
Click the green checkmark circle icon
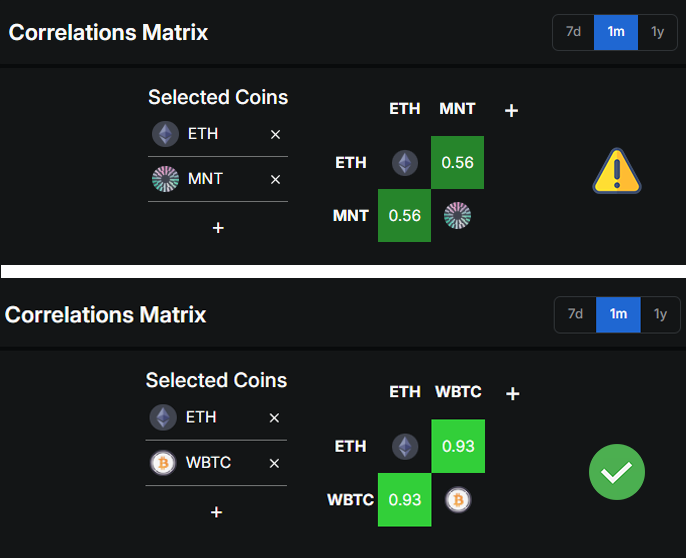(x=617, y=472)
